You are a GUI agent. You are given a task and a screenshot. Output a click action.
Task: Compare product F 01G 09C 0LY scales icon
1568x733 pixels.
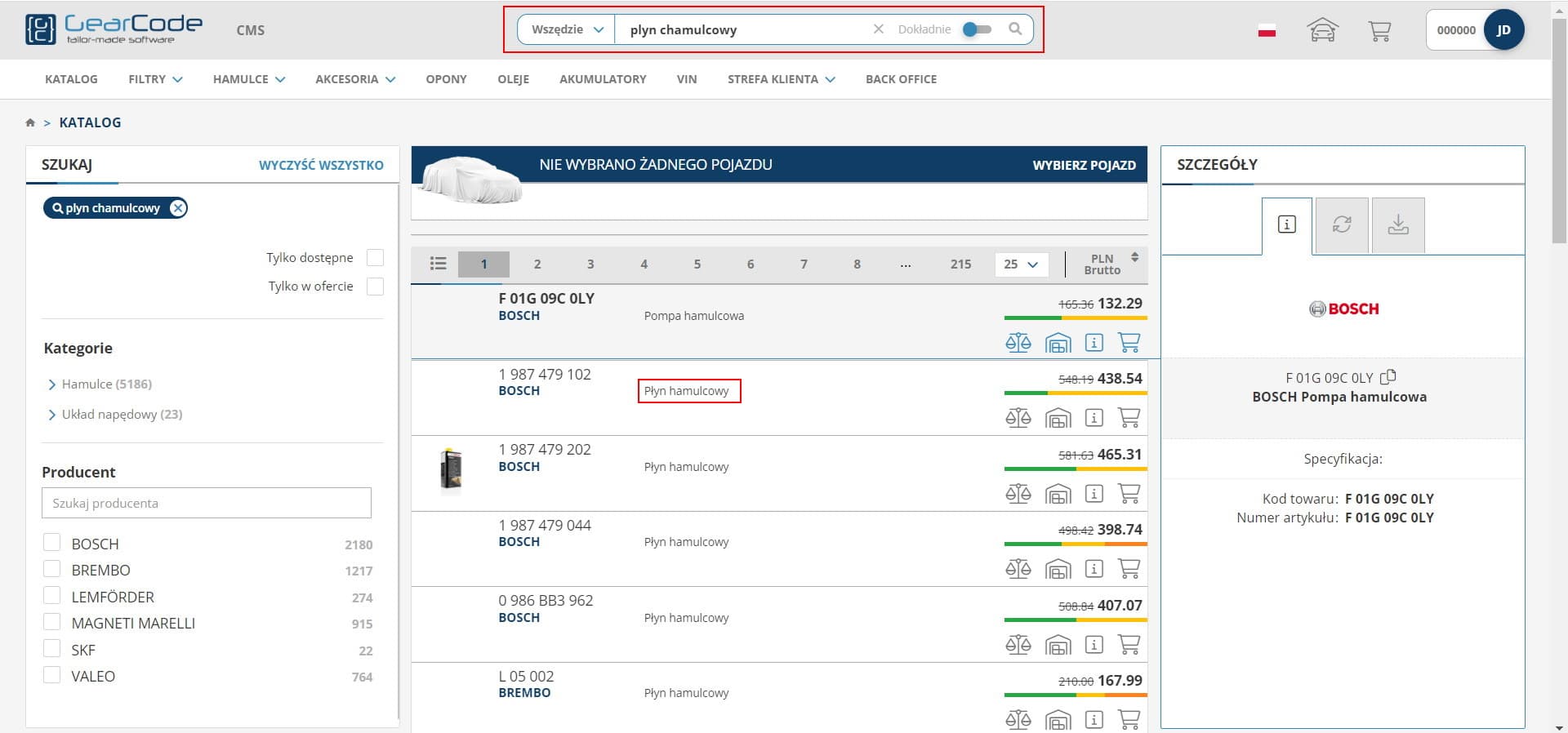click(1018, 343)
